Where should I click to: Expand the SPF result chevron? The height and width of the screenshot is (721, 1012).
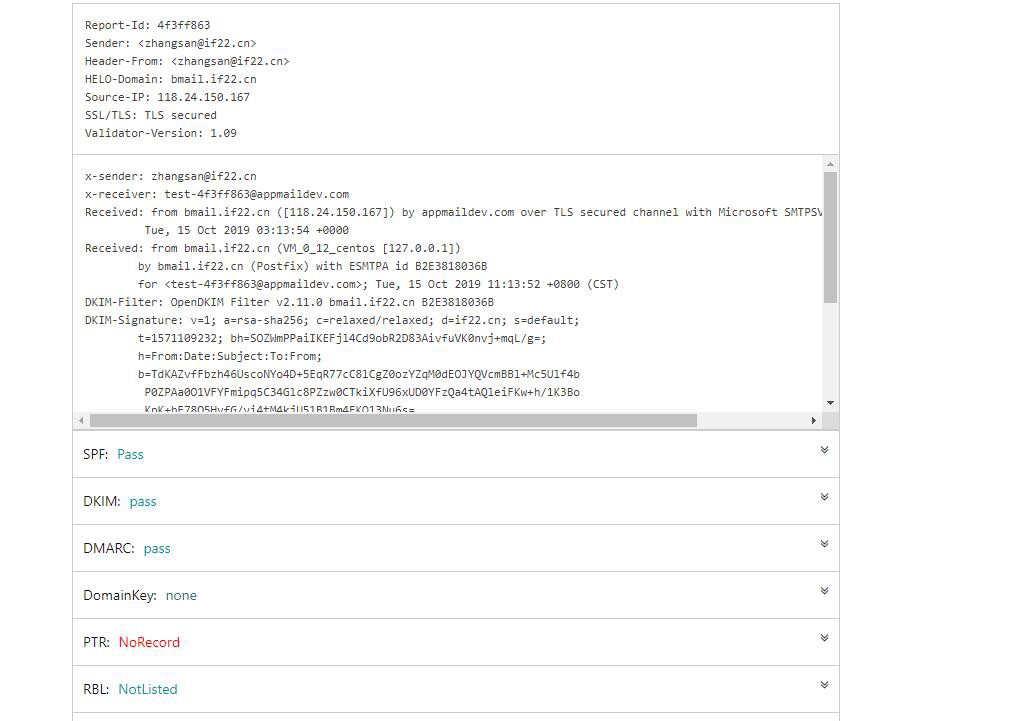click(824, 450)
